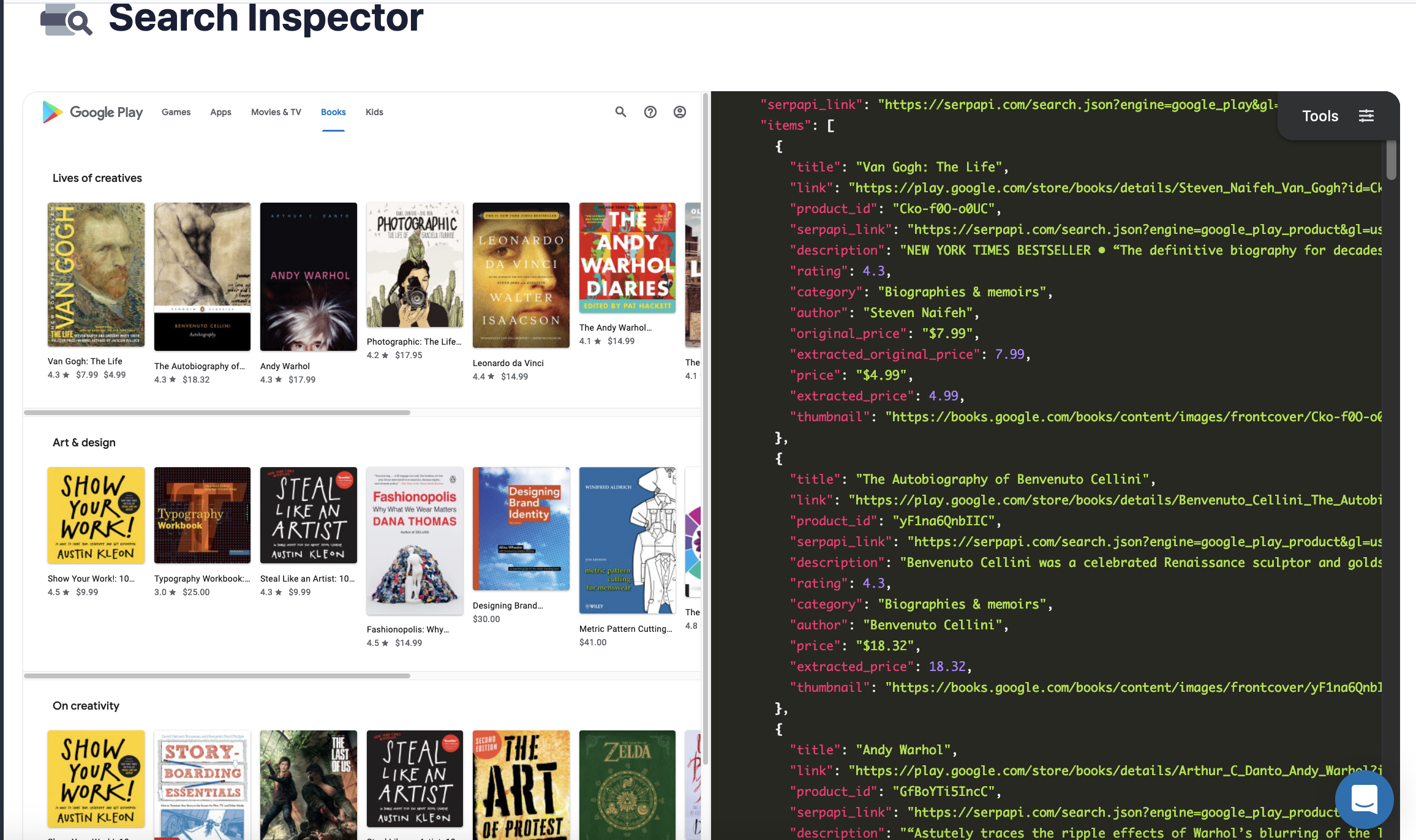
Task: Click the Tools button
Action: click(1320, 115)
